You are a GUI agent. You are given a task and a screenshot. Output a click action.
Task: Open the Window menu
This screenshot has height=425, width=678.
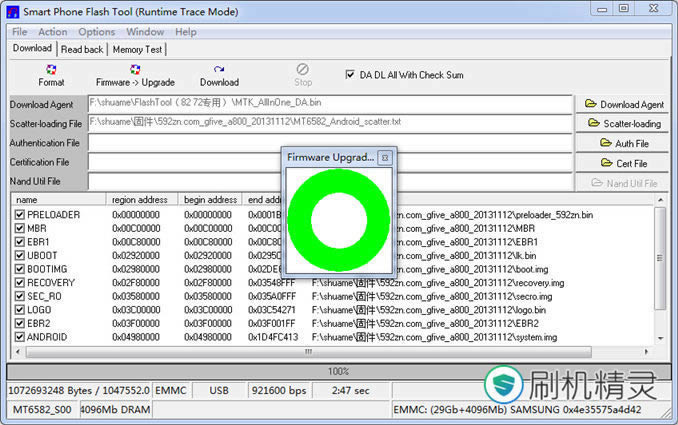145,32
